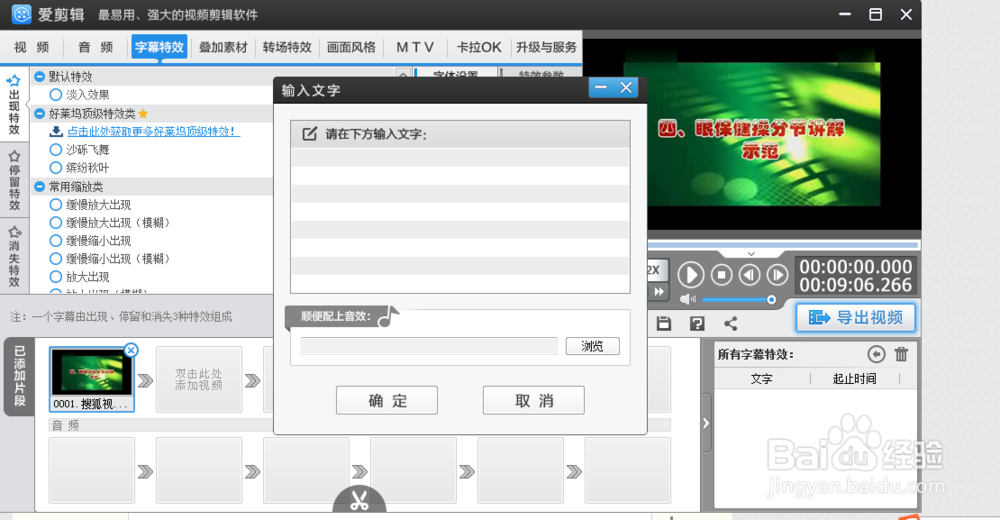Remove clip 0001 with its X badge
1000x520 pixels.
(131, 350)
